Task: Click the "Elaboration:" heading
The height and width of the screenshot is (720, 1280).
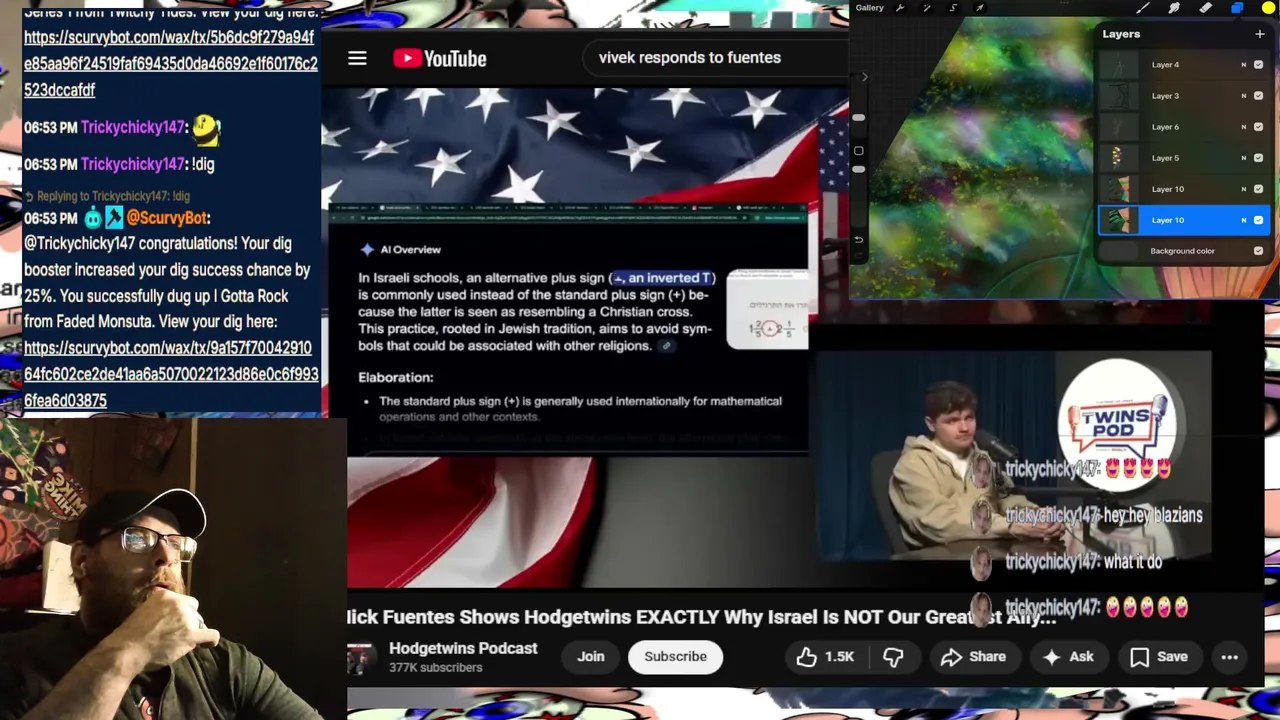Action: 395,377
